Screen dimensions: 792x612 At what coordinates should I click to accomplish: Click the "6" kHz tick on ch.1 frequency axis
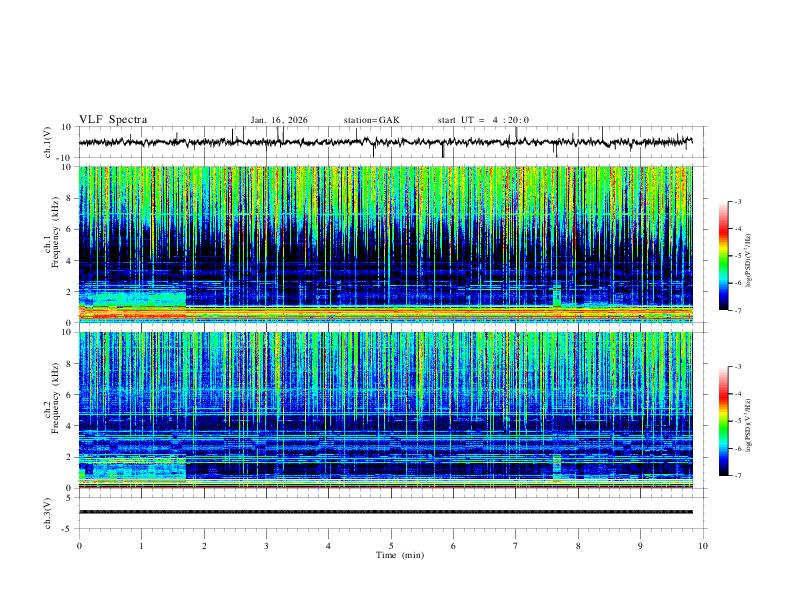69,229
